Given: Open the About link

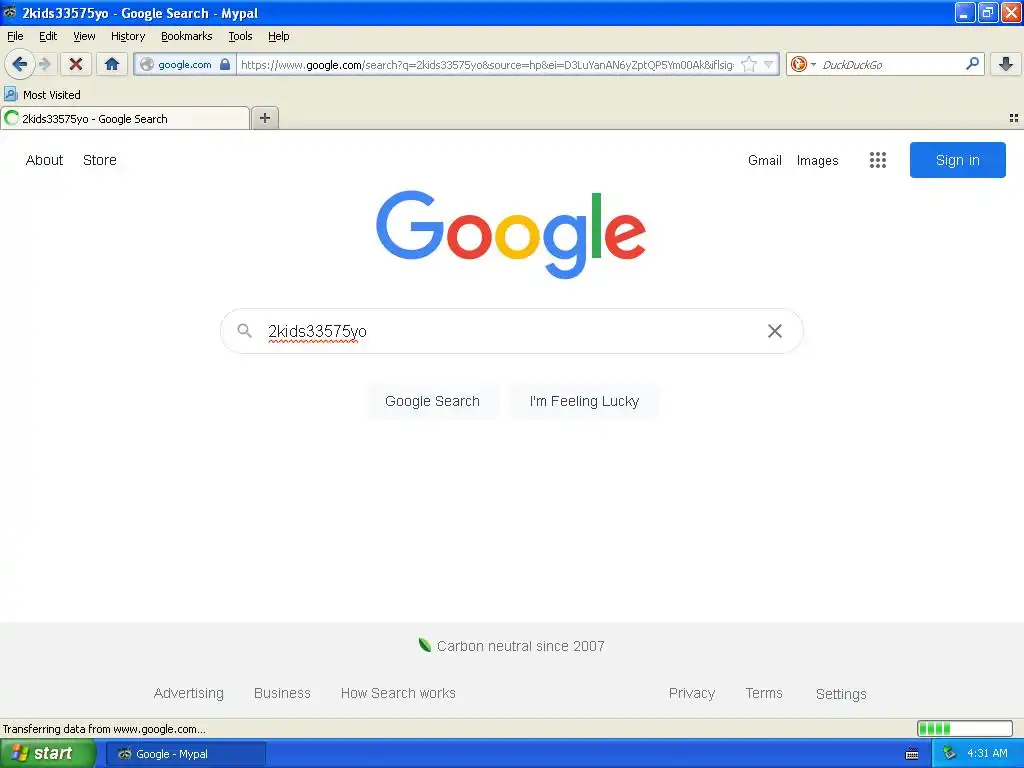Looking at the screenshot, I should (44, 160).
